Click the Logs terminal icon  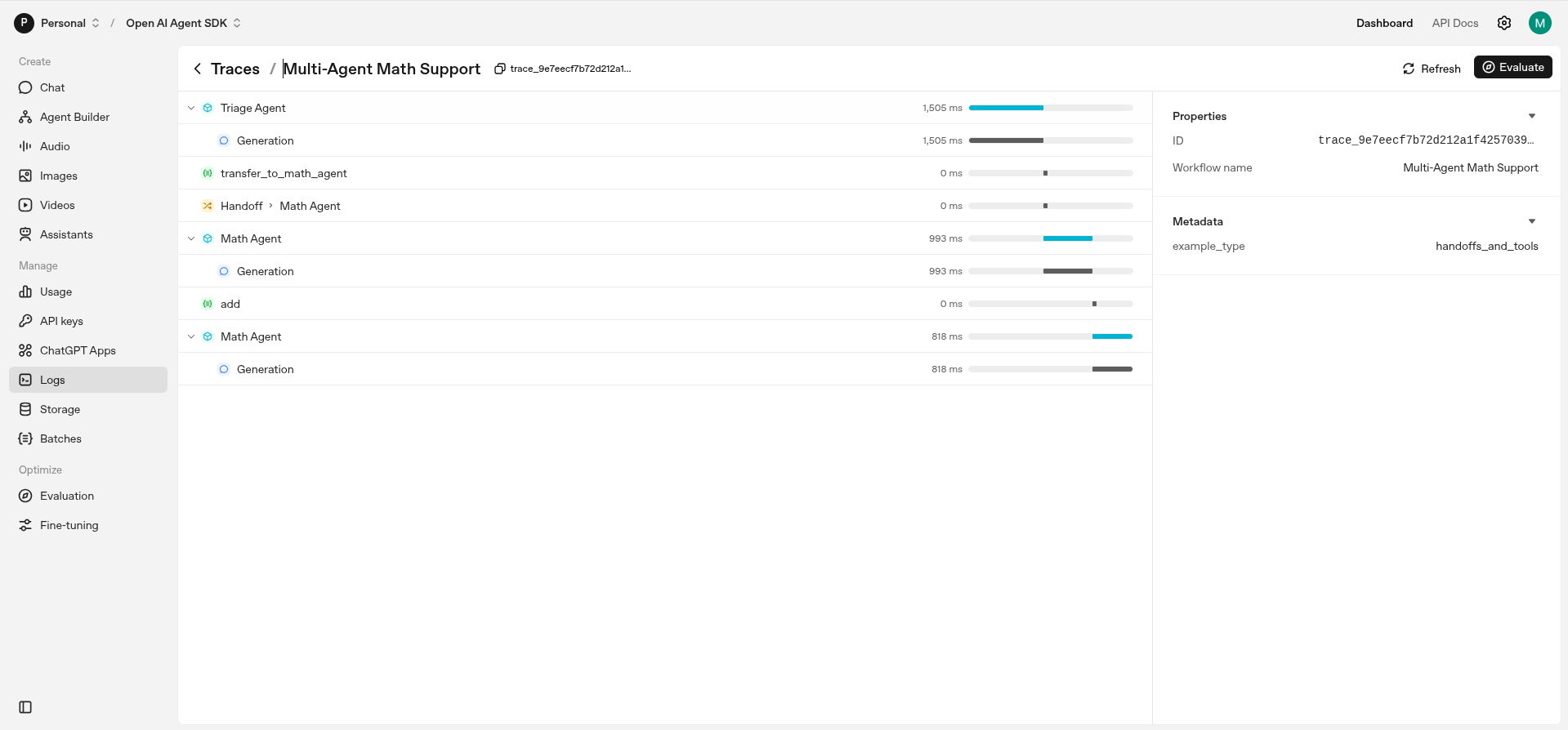25,380
